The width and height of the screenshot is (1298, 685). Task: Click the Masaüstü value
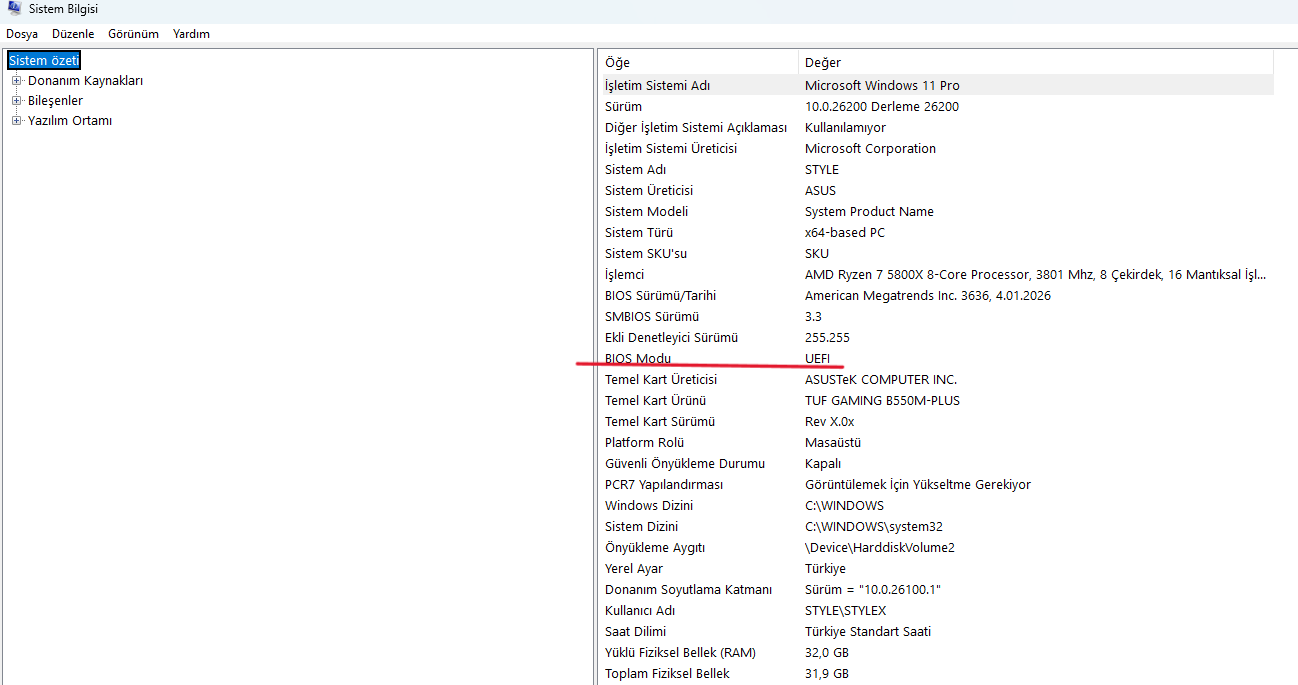point(833,443)
